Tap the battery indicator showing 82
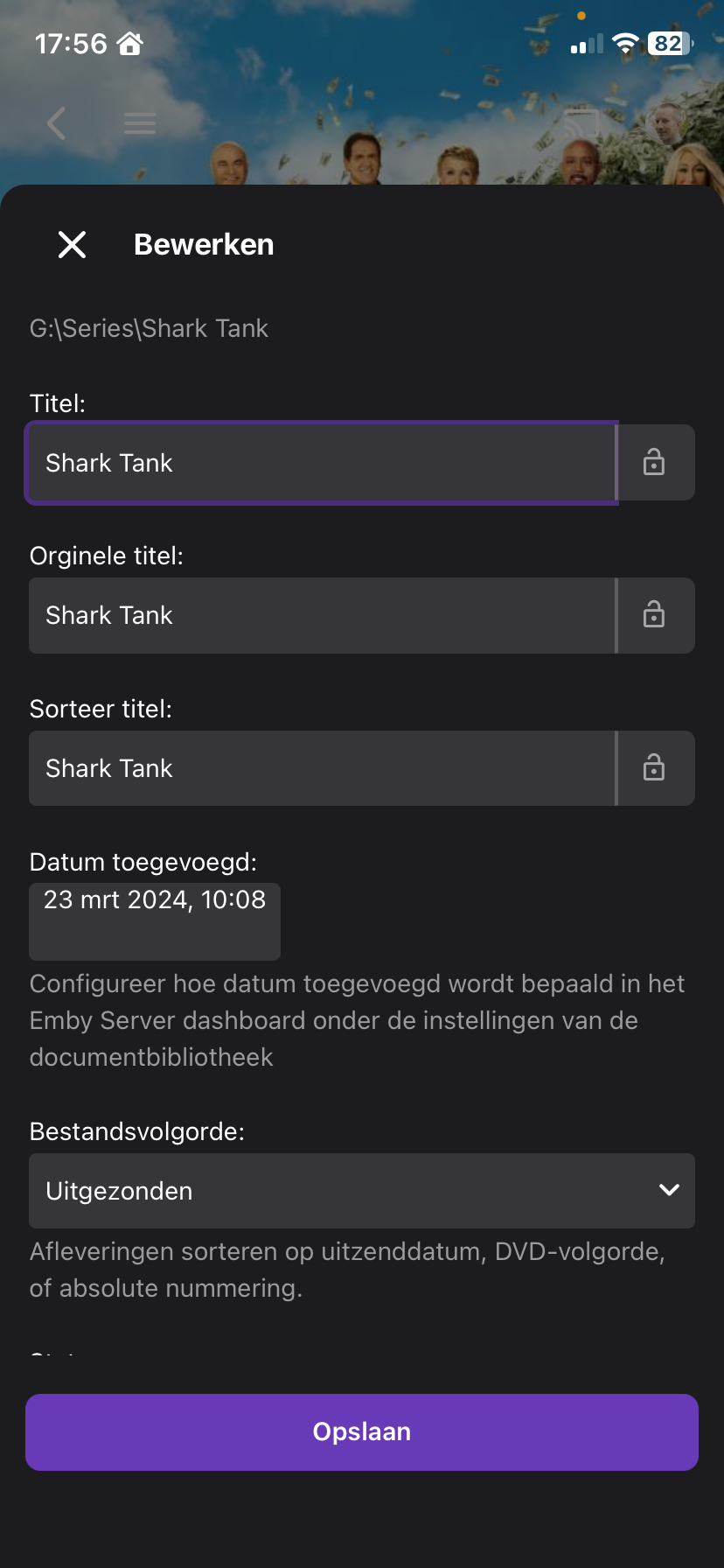 tap(669, 44)
